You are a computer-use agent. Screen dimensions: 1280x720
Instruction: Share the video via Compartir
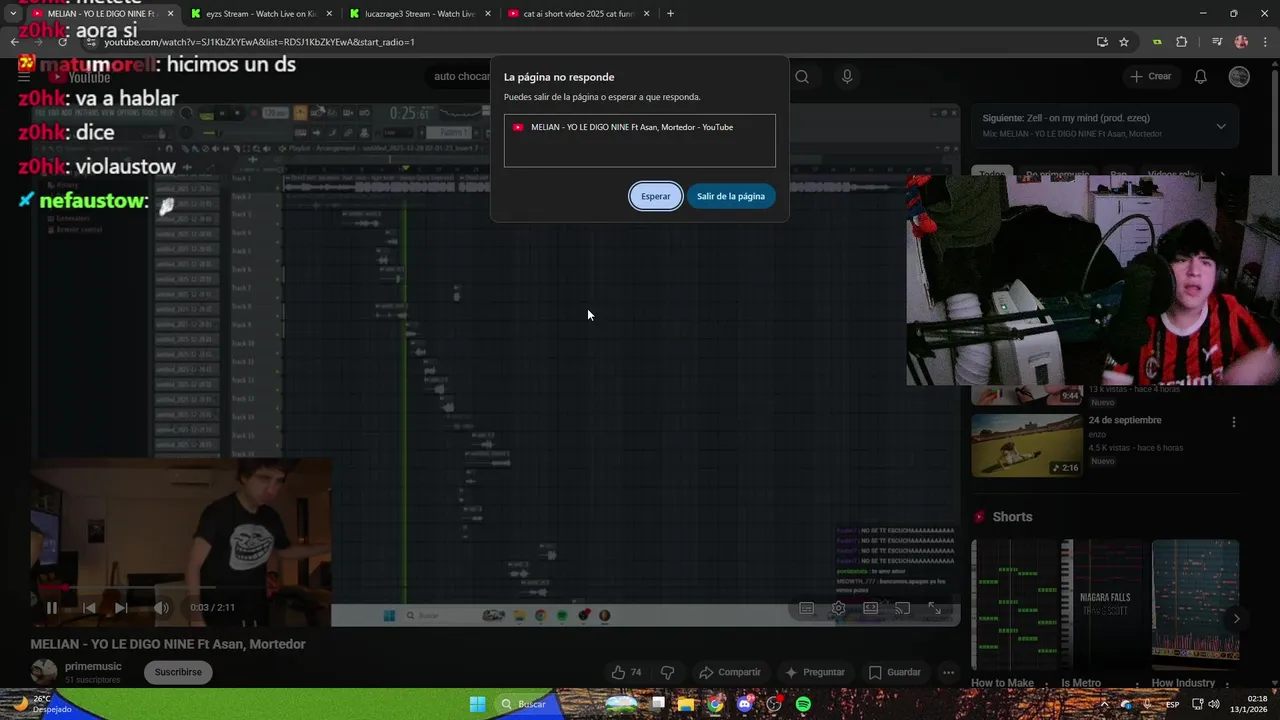pos(730,672)
